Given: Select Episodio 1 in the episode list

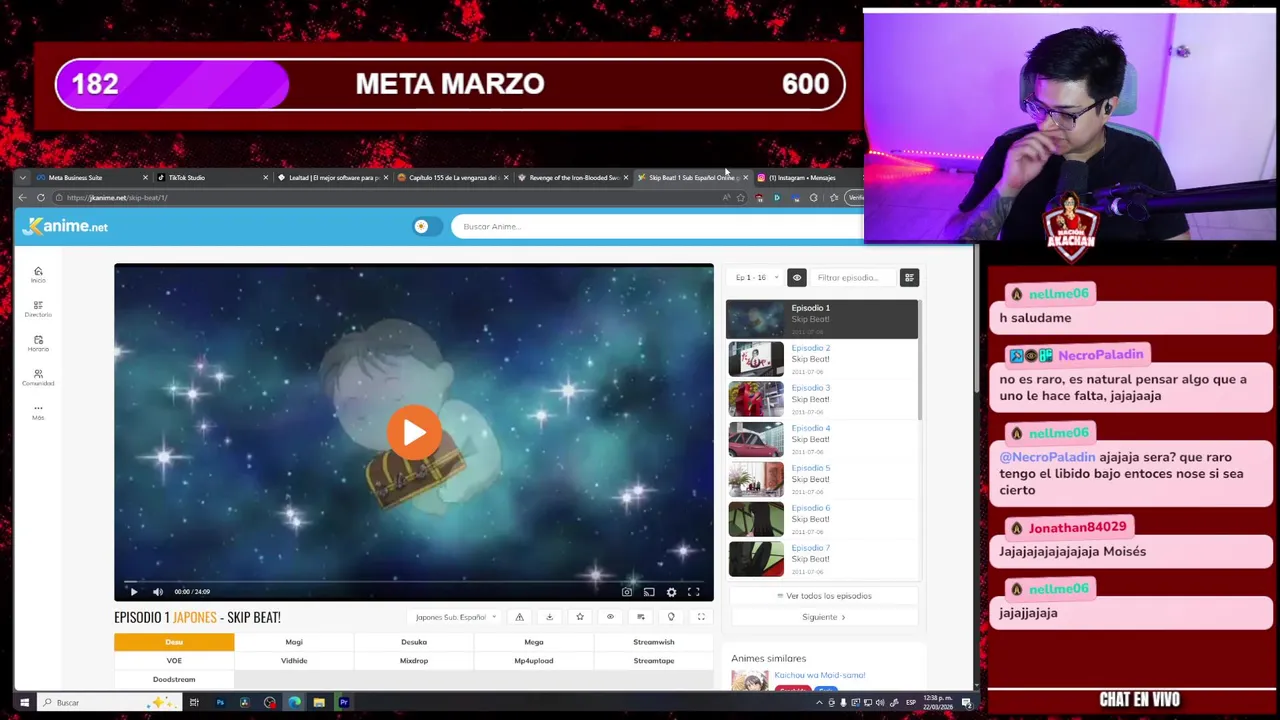Looking at the screenshot, I should point(822,319).
